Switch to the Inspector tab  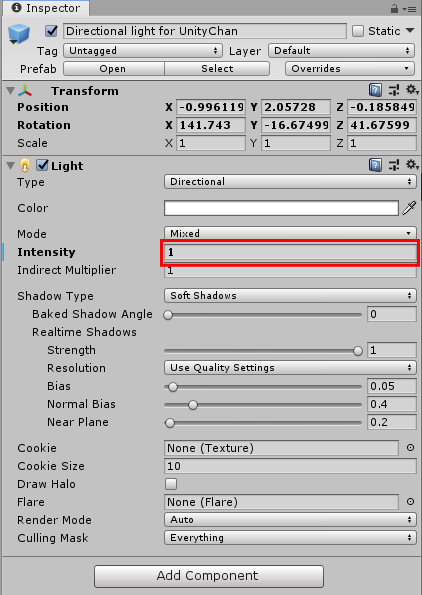click(46, 8)
